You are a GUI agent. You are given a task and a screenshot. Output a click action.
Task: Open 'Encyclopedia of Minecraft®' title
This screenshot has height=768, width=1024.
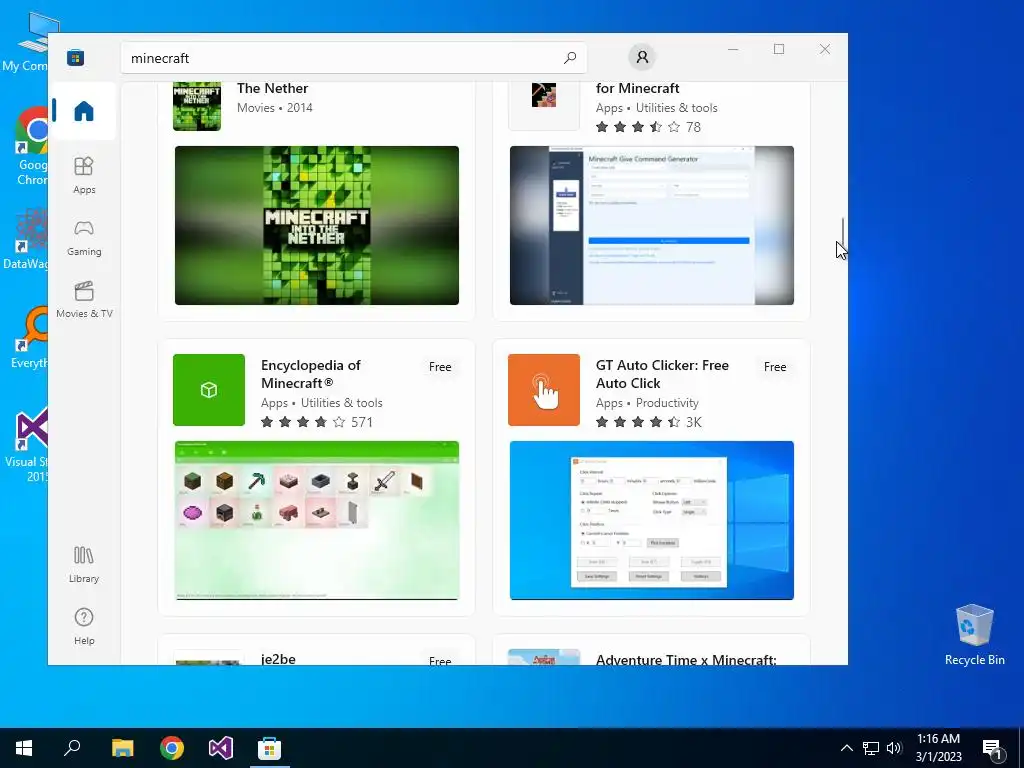[310, 374]
